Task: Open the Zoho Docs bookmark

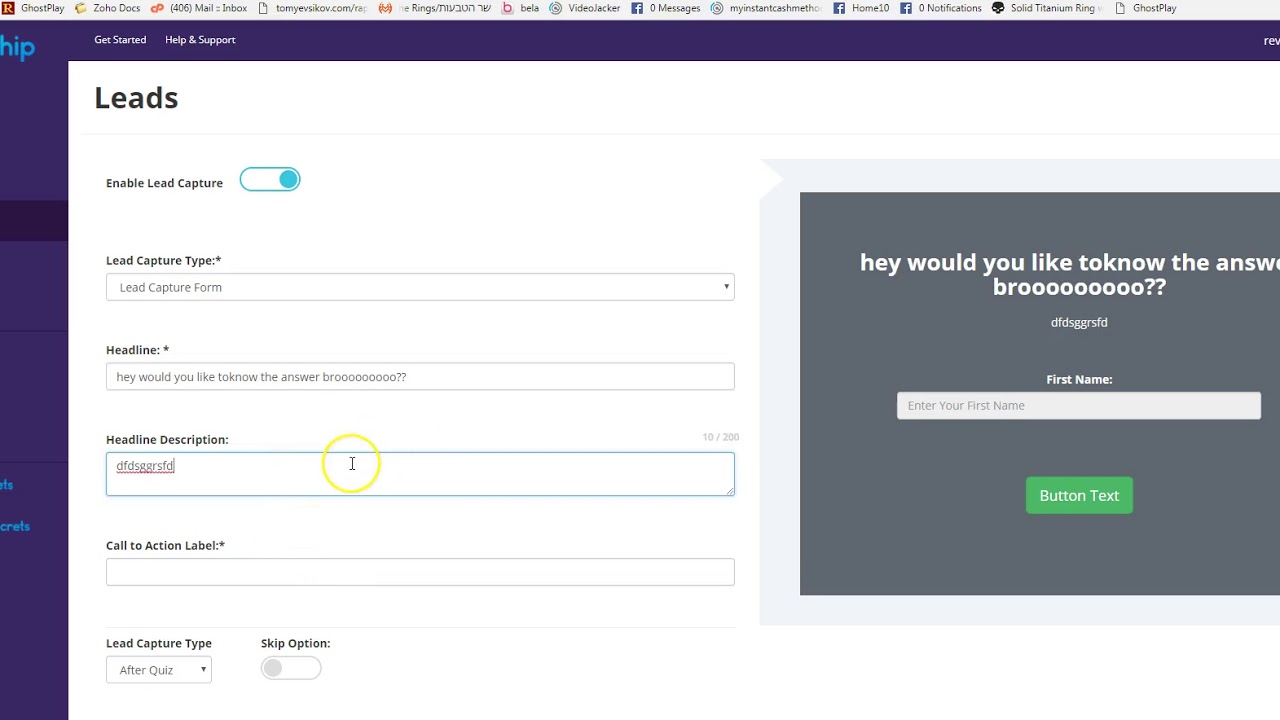Action: pyautogui.click(x=107, y=8)
